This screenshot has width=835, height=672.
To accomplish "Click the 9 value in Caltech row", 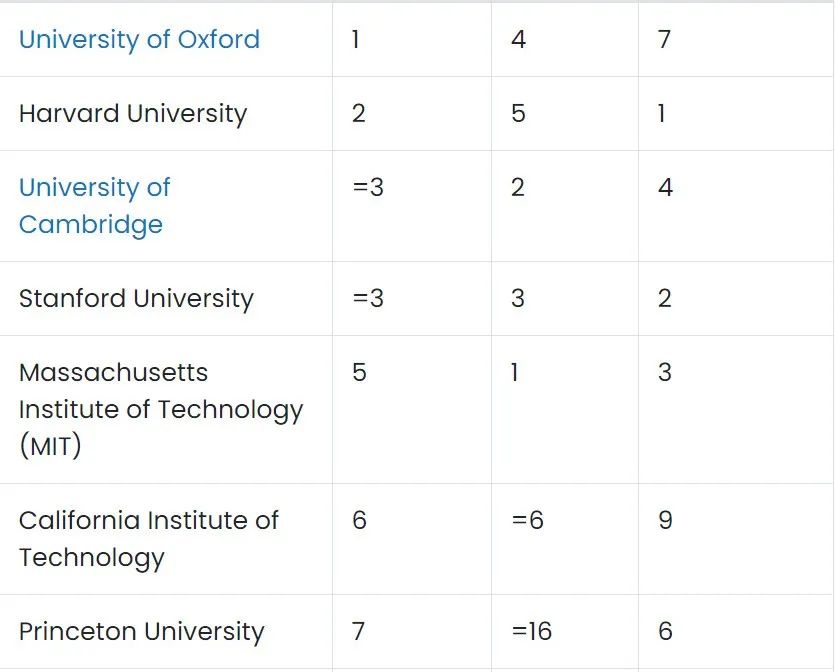I will pos(665,521).
